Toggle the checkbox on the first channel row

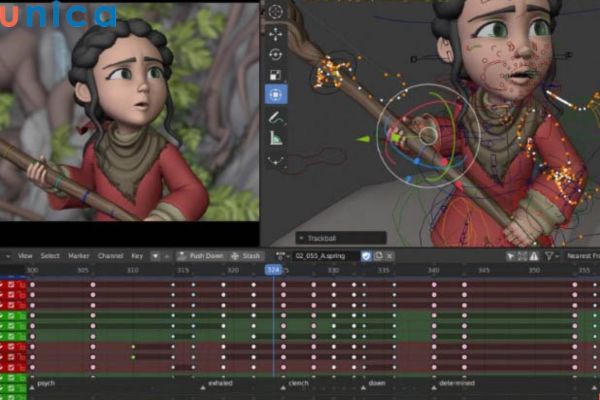(11, 285)
